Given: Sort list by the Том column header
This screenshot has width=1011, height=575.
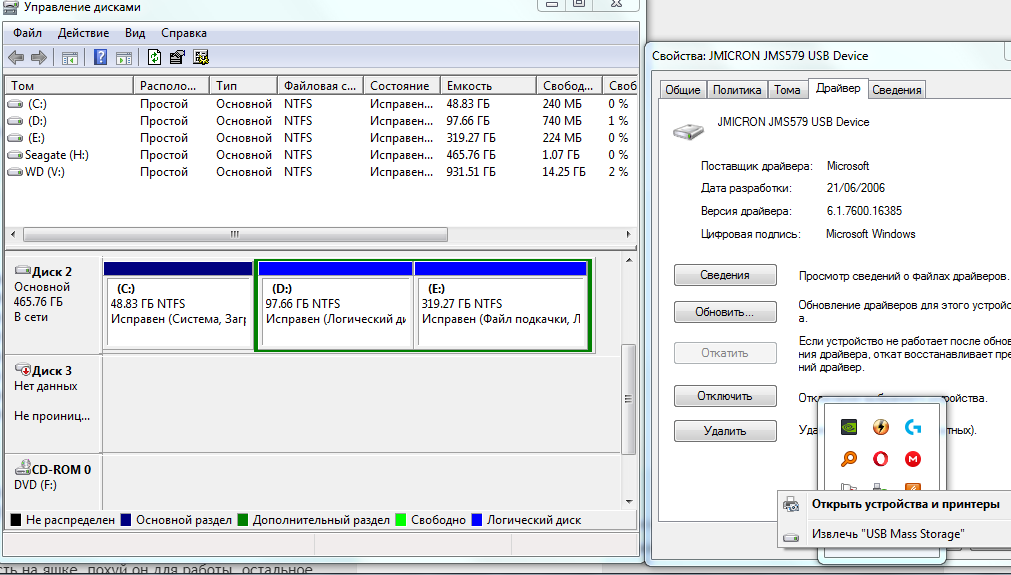Looking at the screenshot, I should pos(69,86).
